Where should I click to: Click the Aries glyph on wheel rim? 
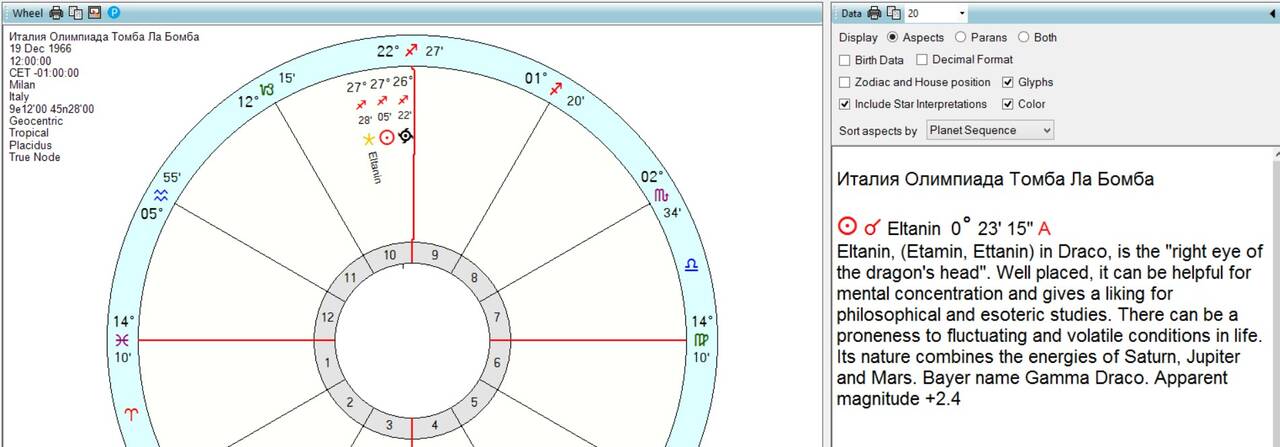click(132, 412)
